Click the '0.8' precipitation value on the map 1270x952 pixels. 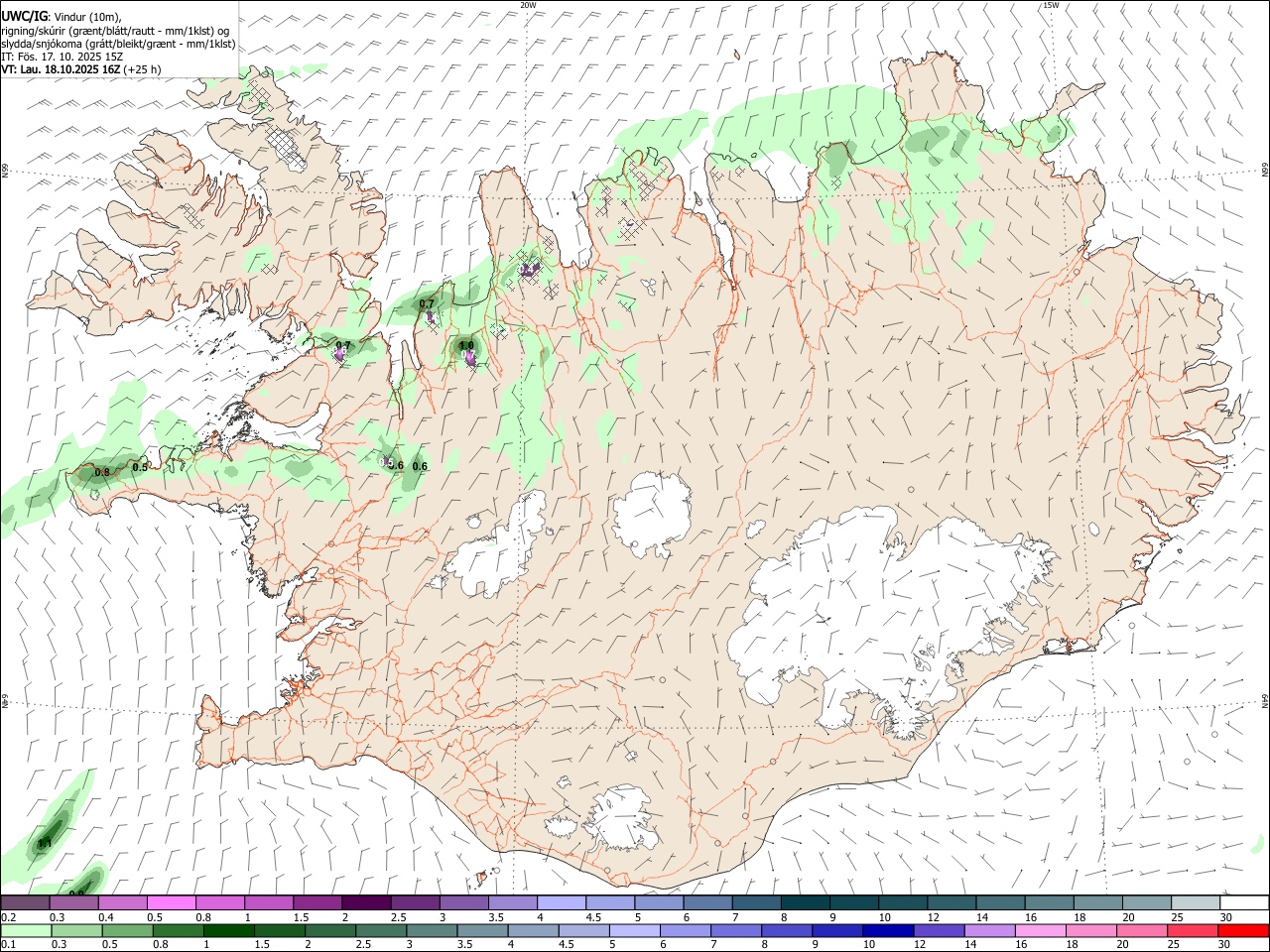coord(102,472)
